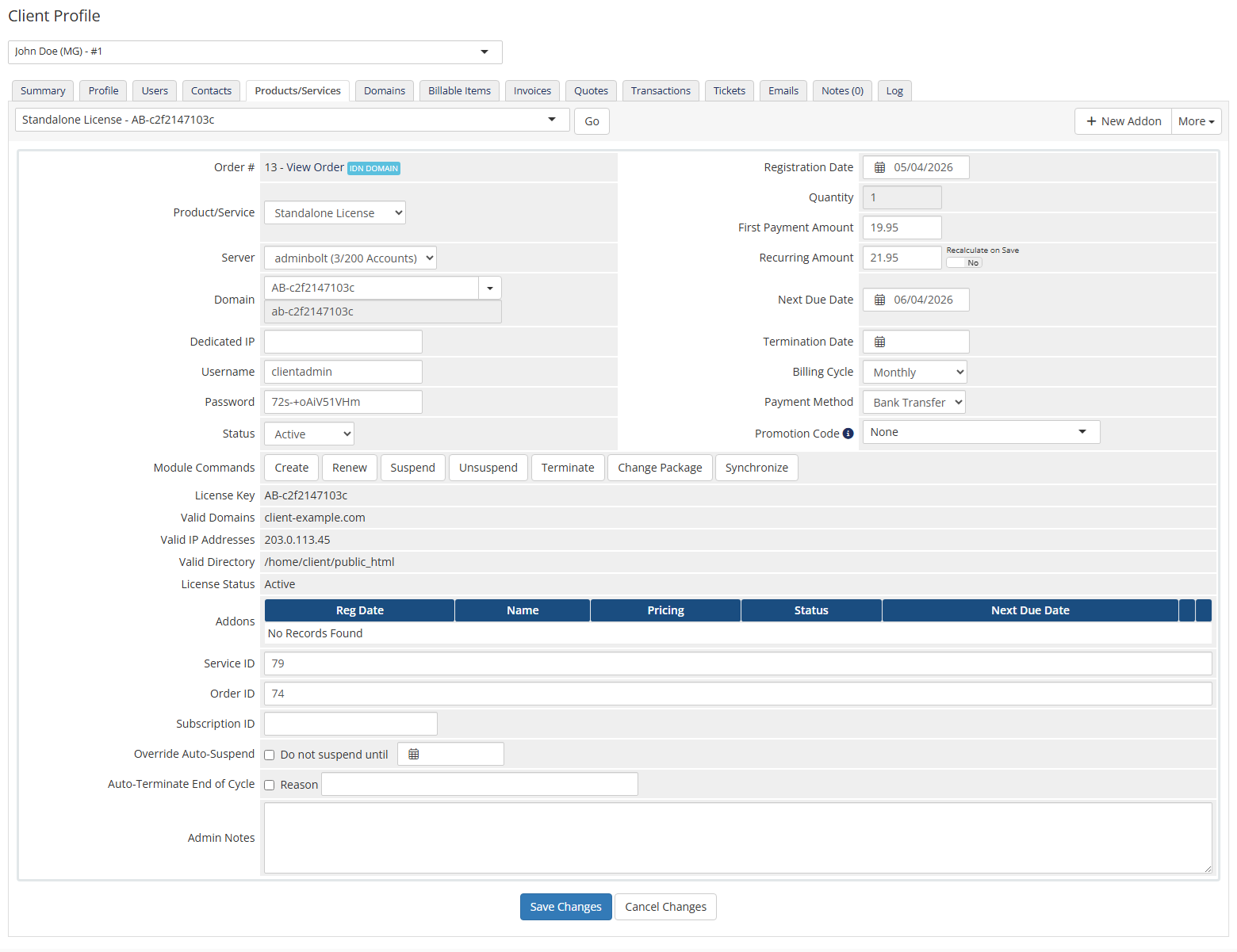Click the Order ID field
Screen dimensions: 1237x952
pos(738,694)
